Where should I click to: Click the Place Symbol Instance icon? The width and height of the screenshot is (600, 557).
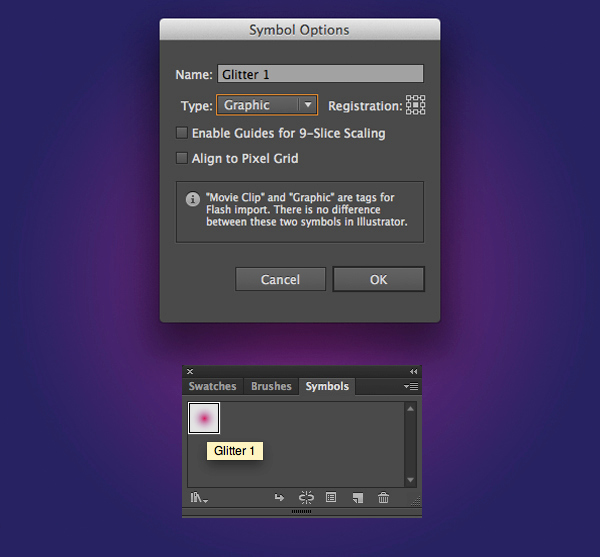pyautogui.click(x=280, y=497)
